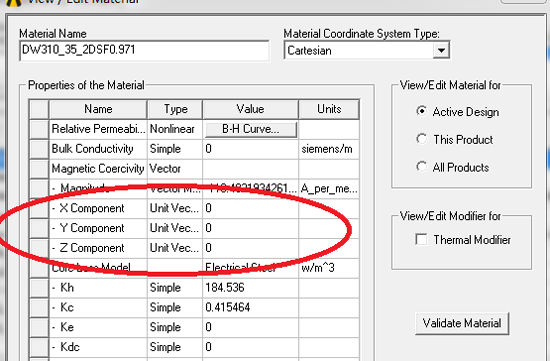Click the Validate Material button

tap(462, 323)
